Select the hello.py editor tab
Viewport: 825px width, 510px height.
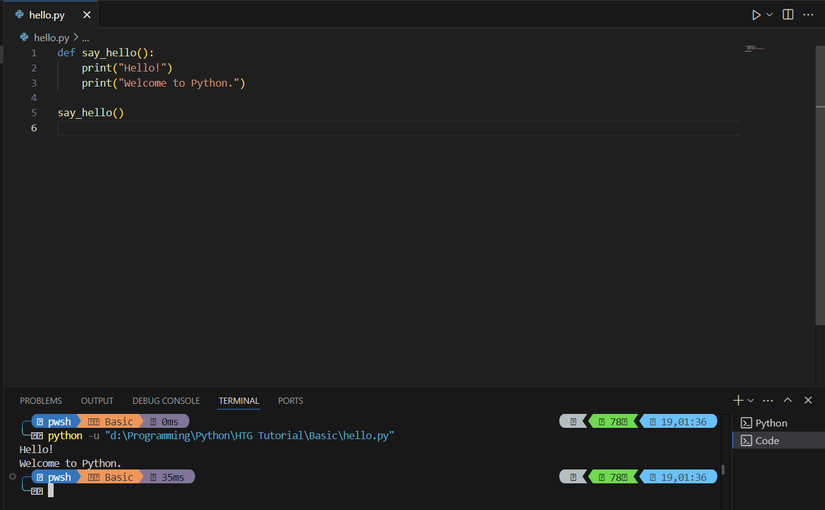click(x=46, y=16)
